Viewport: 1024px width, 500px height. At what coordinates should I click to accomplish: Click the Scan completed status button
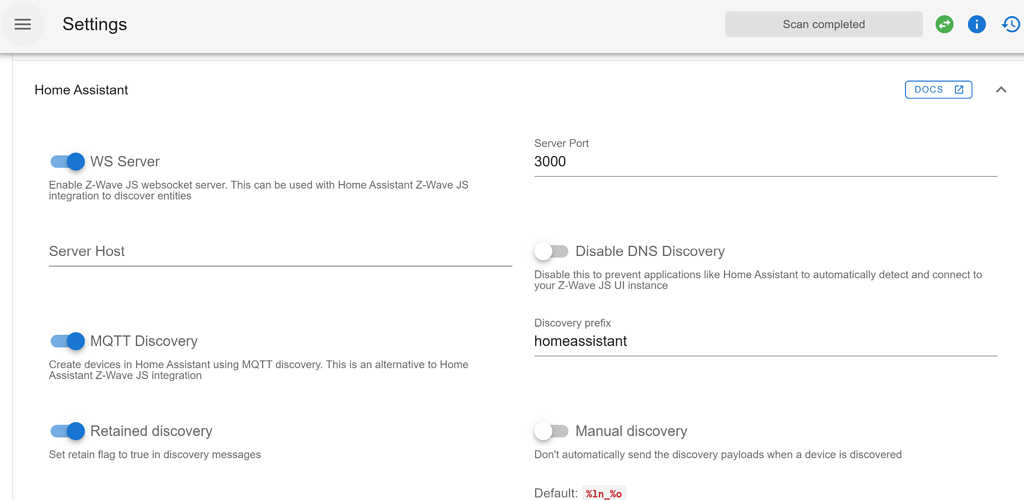[x=823, y=24]
